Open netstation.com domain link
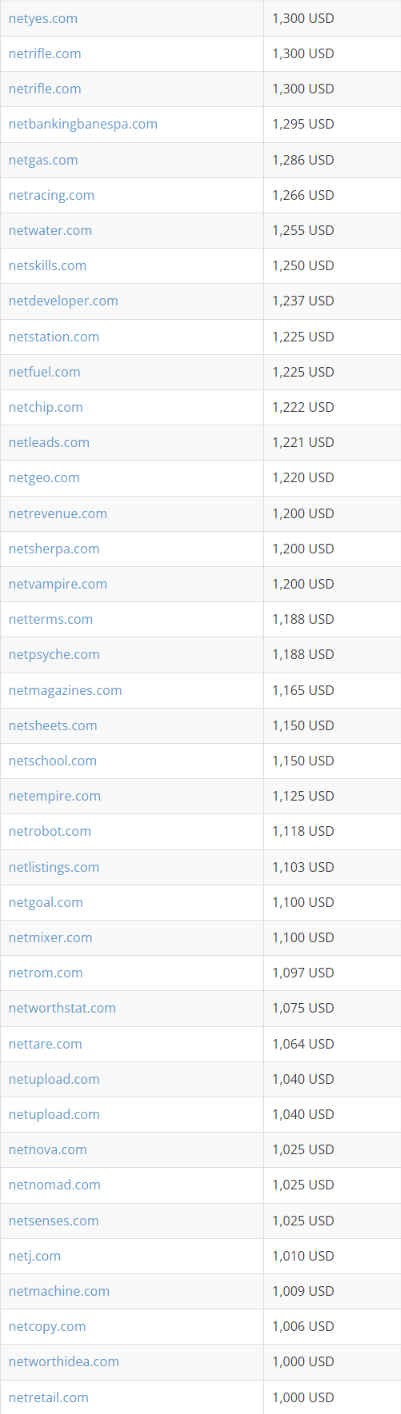The width and height of the screenshot is (401, 1414). pyautogui.click(x=54, y=336)
